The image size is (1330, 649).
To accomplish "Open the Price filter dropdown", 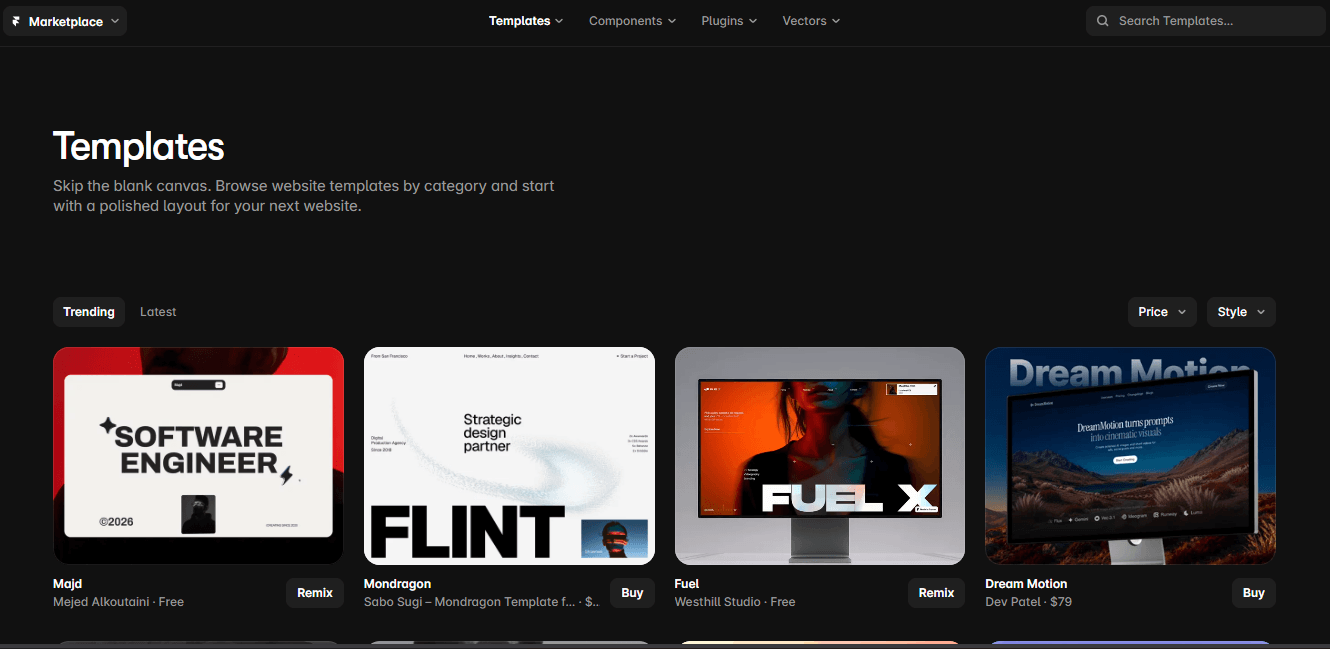I will (1162, 312).
